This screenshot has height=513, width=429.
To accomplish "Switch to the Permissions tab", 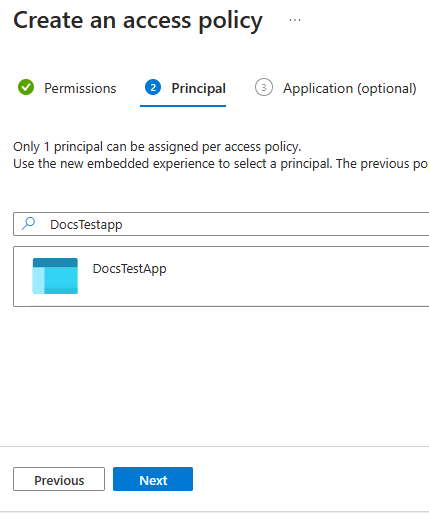I will coord(67,88).
